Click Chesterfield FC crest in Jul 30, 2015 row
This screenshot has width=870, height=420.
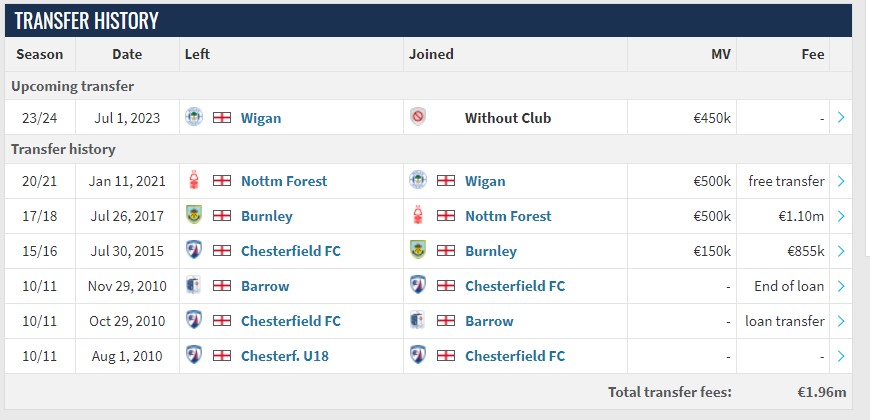[194, 250]
